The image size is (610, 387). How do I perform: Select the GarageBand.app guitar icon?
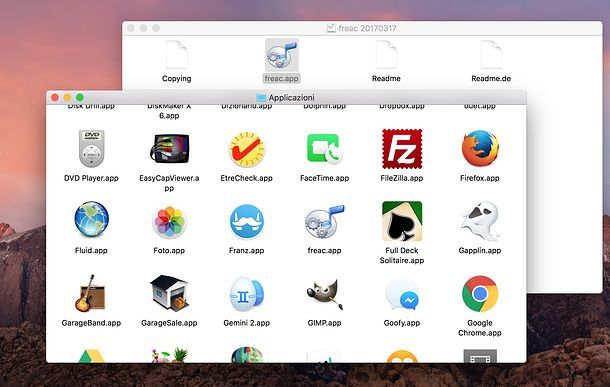[x=90, y=293]
